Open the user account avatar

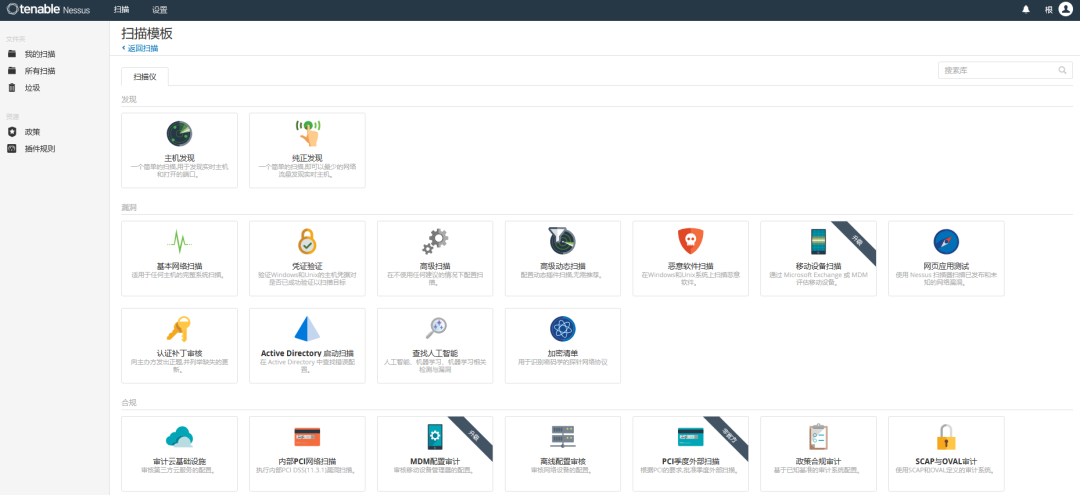tap(1066, 10)
